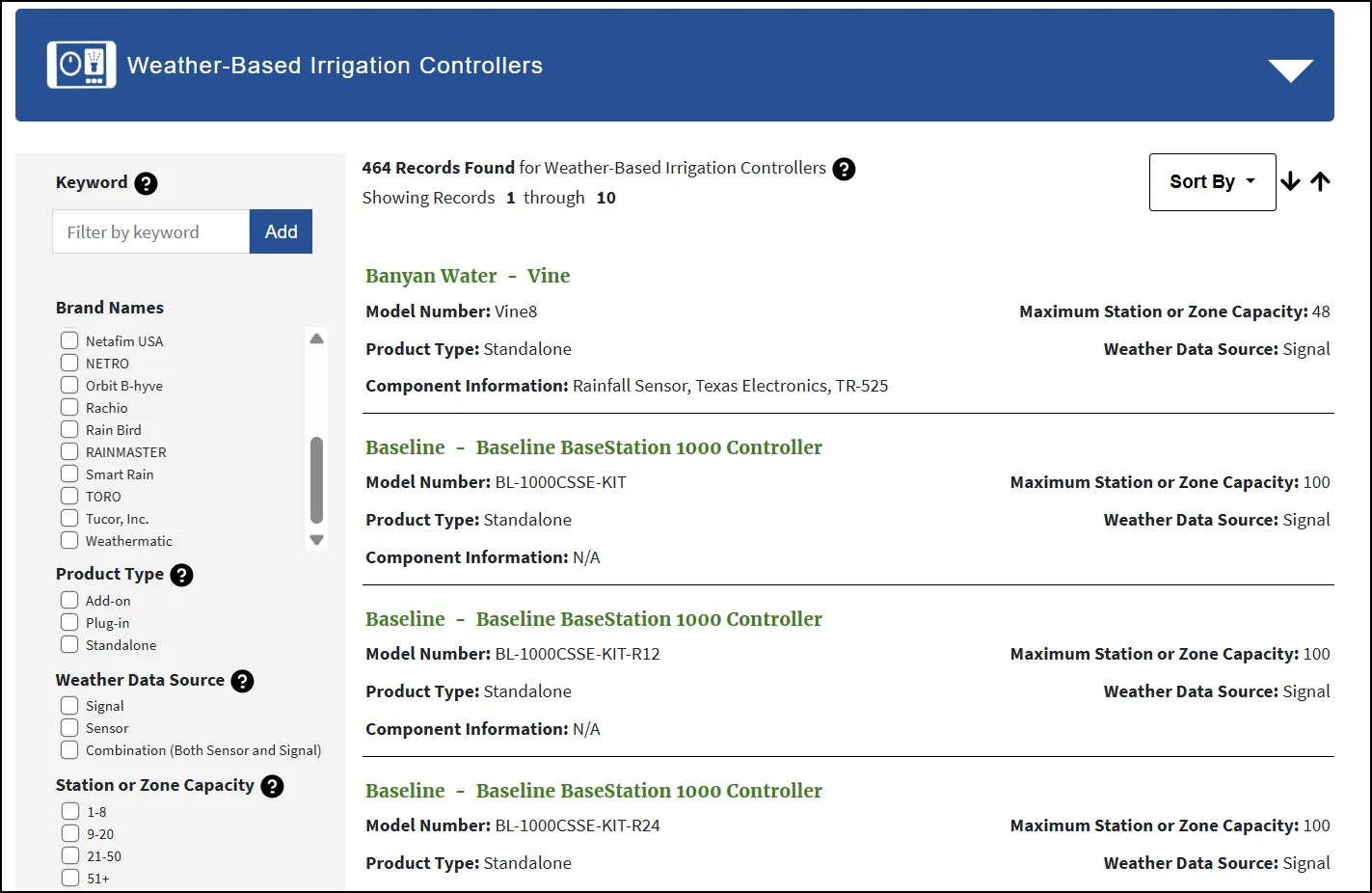The image size is (1372, 893).
Task: Check the Orbit B-hyve brand checkbox
Action: click(69, 385)
